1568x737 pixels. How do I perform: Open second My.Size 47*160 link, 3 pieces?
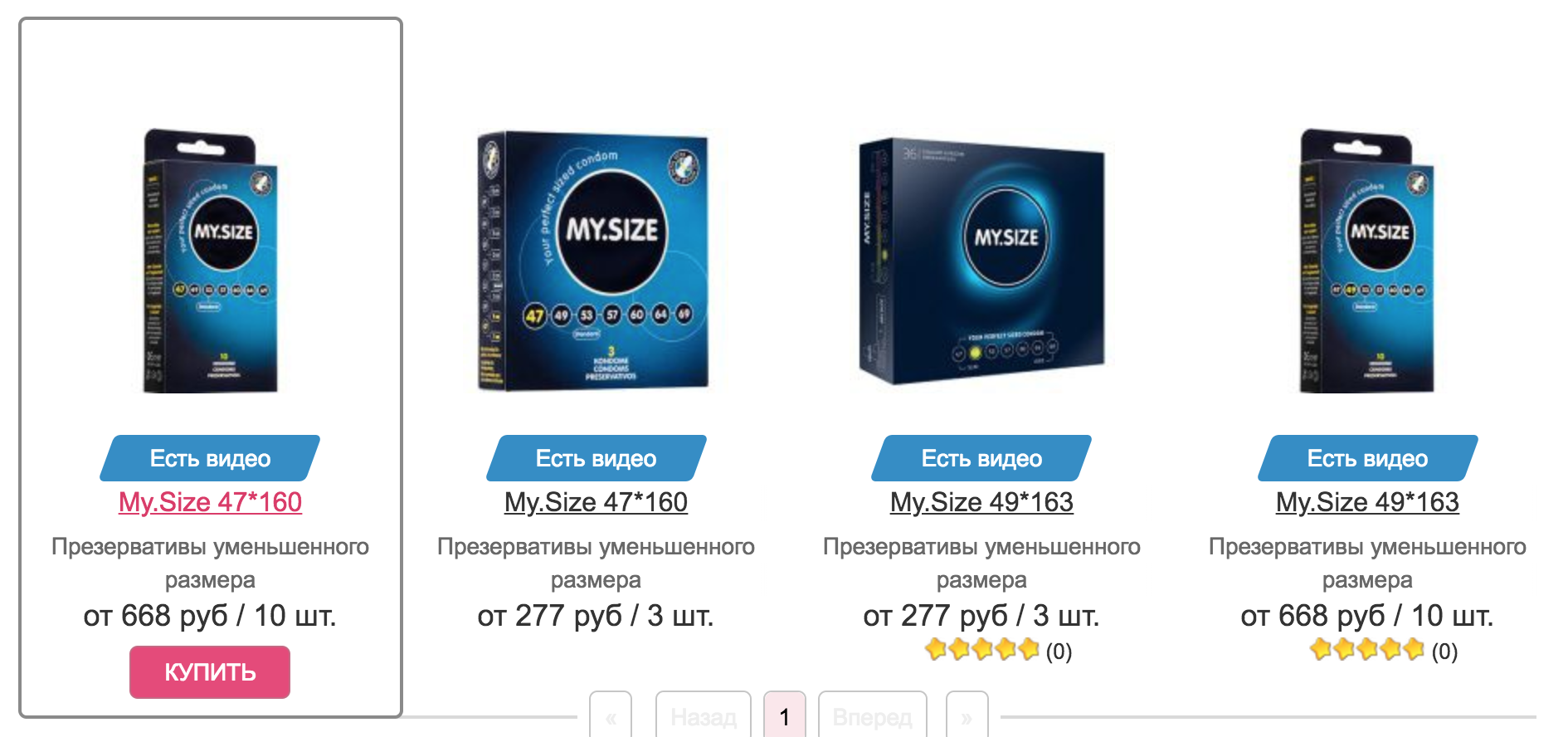(x=596, y=502)
